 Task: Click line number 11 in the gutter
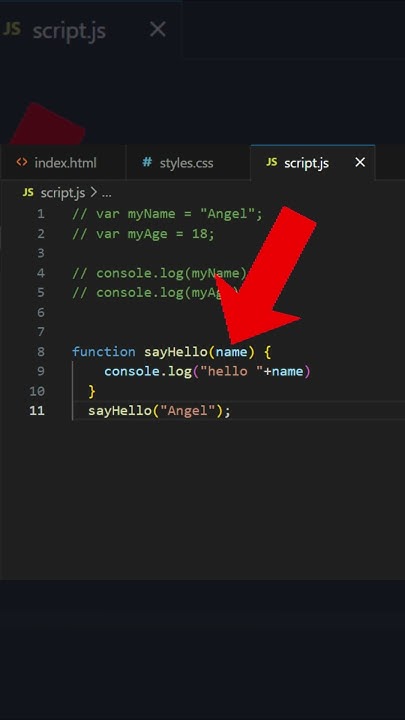pyautogui.click(x=37, y=411)
